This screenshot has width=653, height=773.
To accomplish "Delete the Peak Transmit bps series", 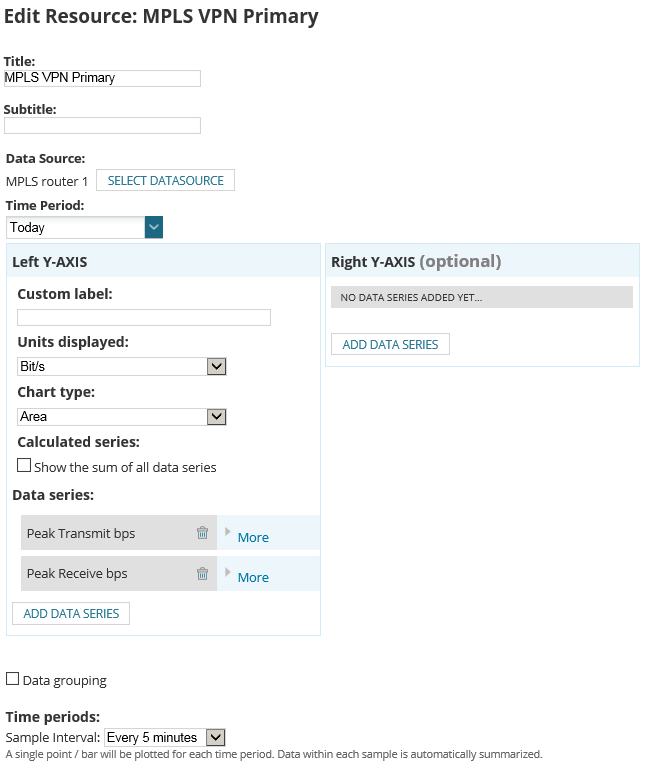I will pyautogui.click(x=202, y=532).
